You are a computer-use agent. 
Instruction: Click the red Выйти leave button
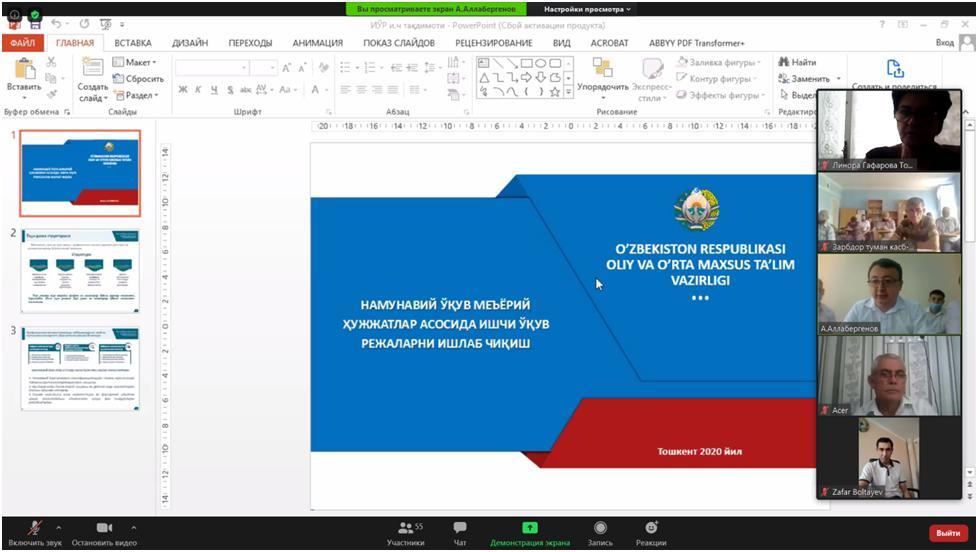click(x=948, y=533)
